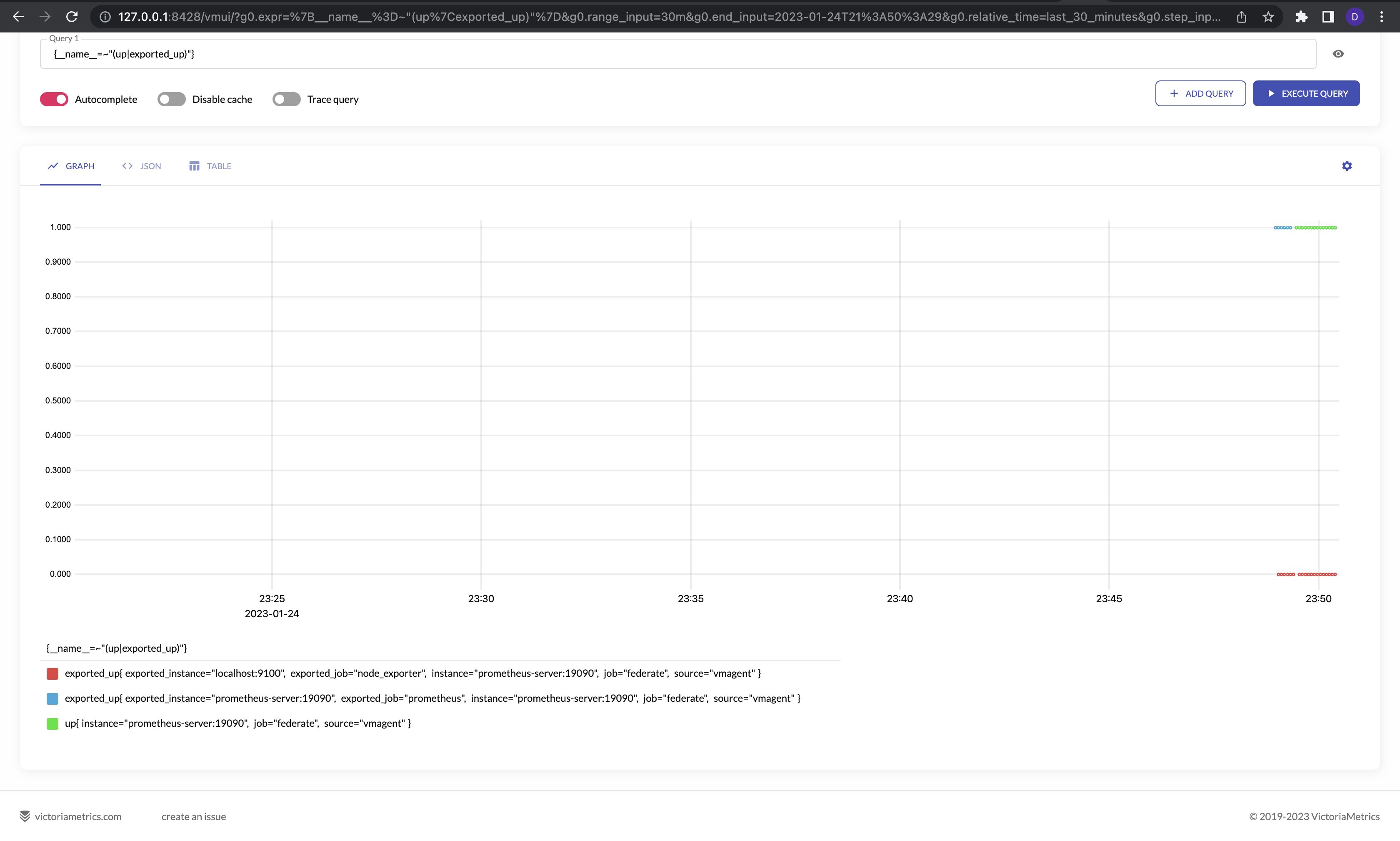The width and height of the screenshot is (1400, 841).
Task: Click the ADD QUERY button
Action: coord(1200,93)
